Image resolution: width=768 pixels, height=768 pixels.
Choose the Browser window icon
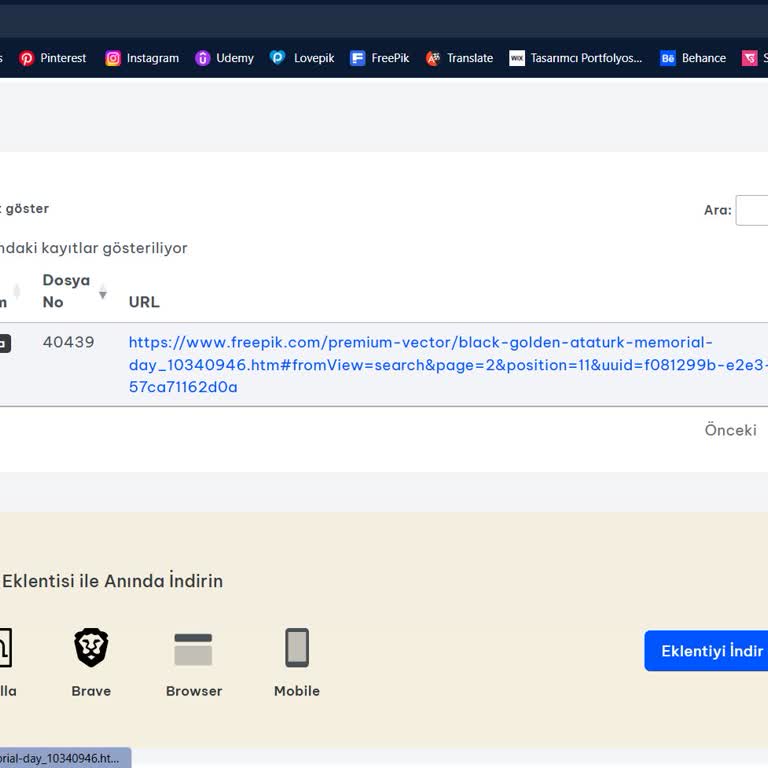193,648
